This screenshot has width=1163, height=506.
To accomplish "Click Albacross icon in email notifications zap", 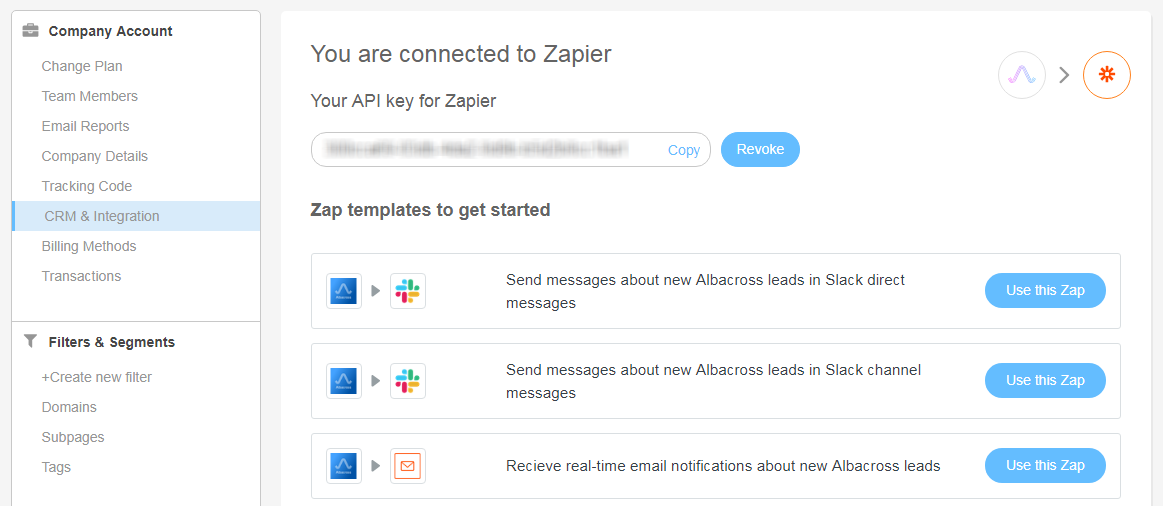I will (344, 466).
